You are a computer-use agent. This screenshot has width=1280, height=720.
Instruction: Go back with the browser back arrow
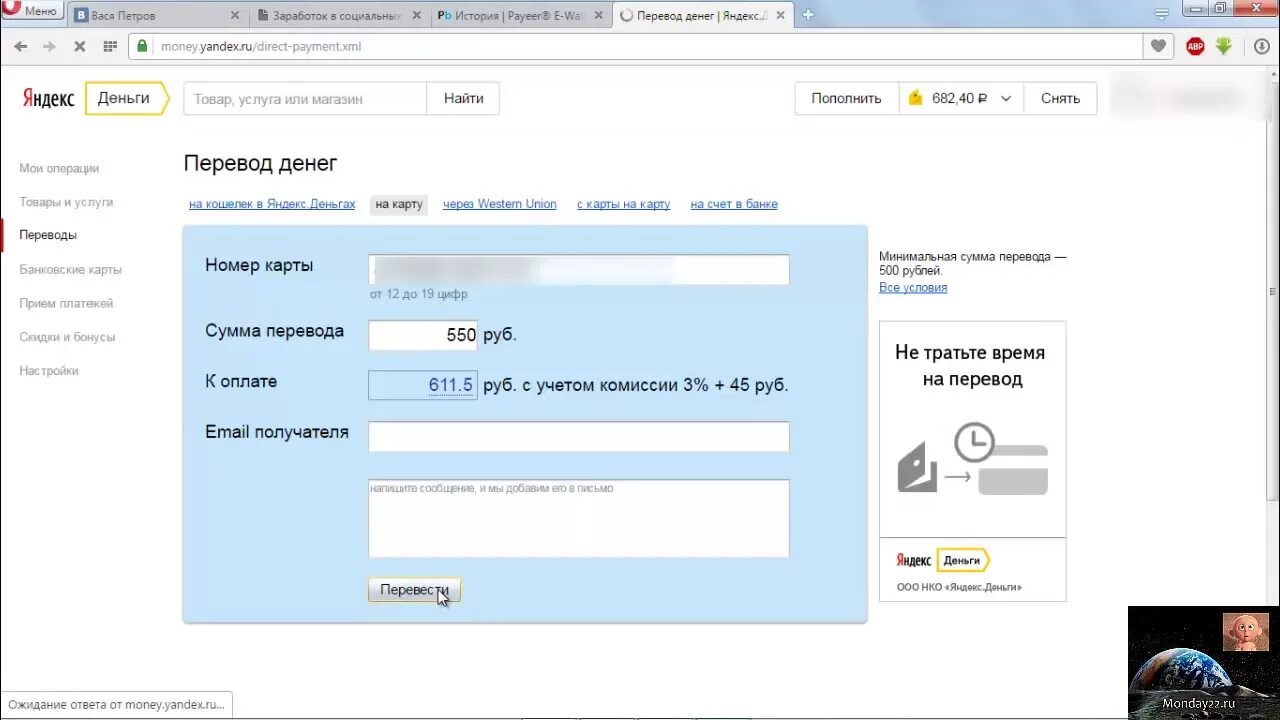(x=20, y=46)
